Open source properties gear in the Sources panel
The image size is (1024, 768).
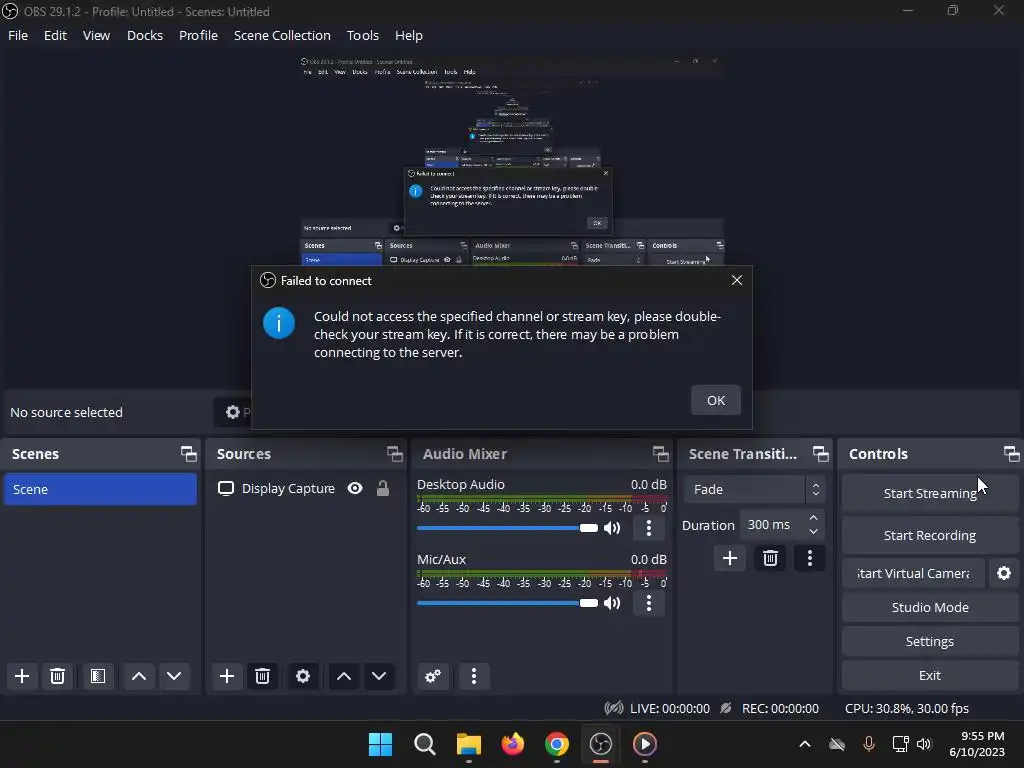point(303,676)
